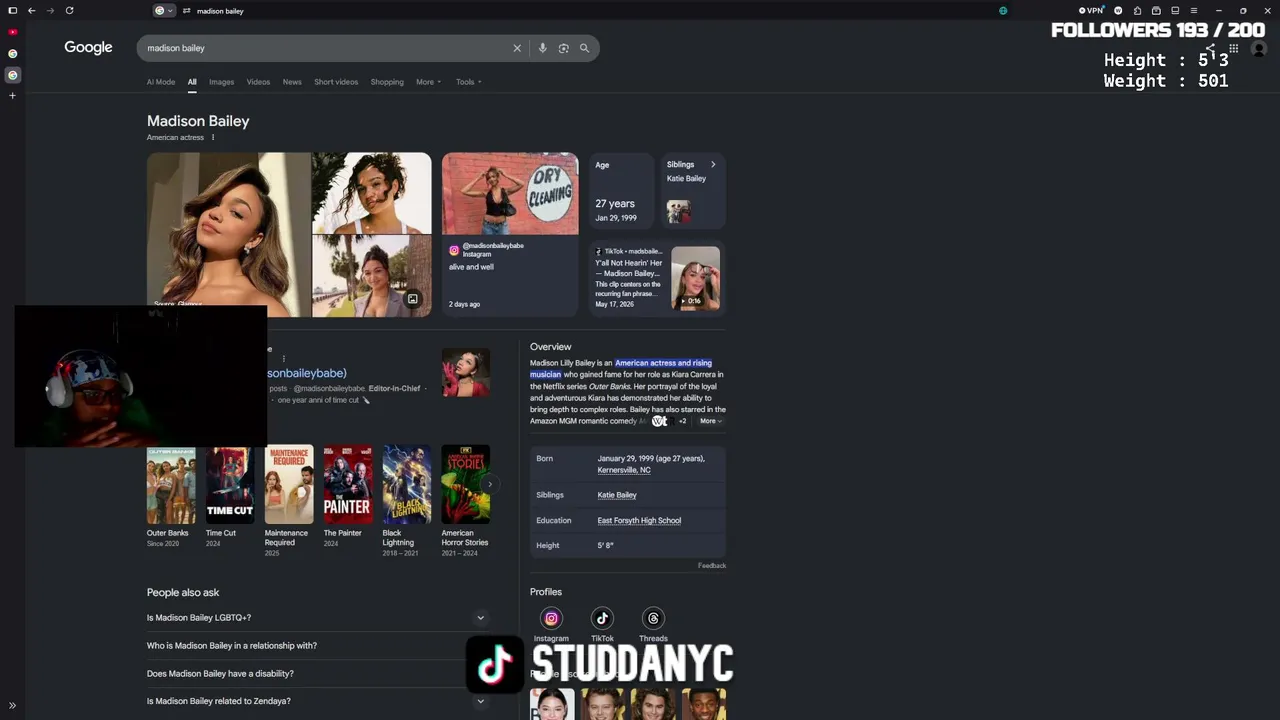Switch to the Videos tab
Viewport: 1280px width, 720px height.
258,82
